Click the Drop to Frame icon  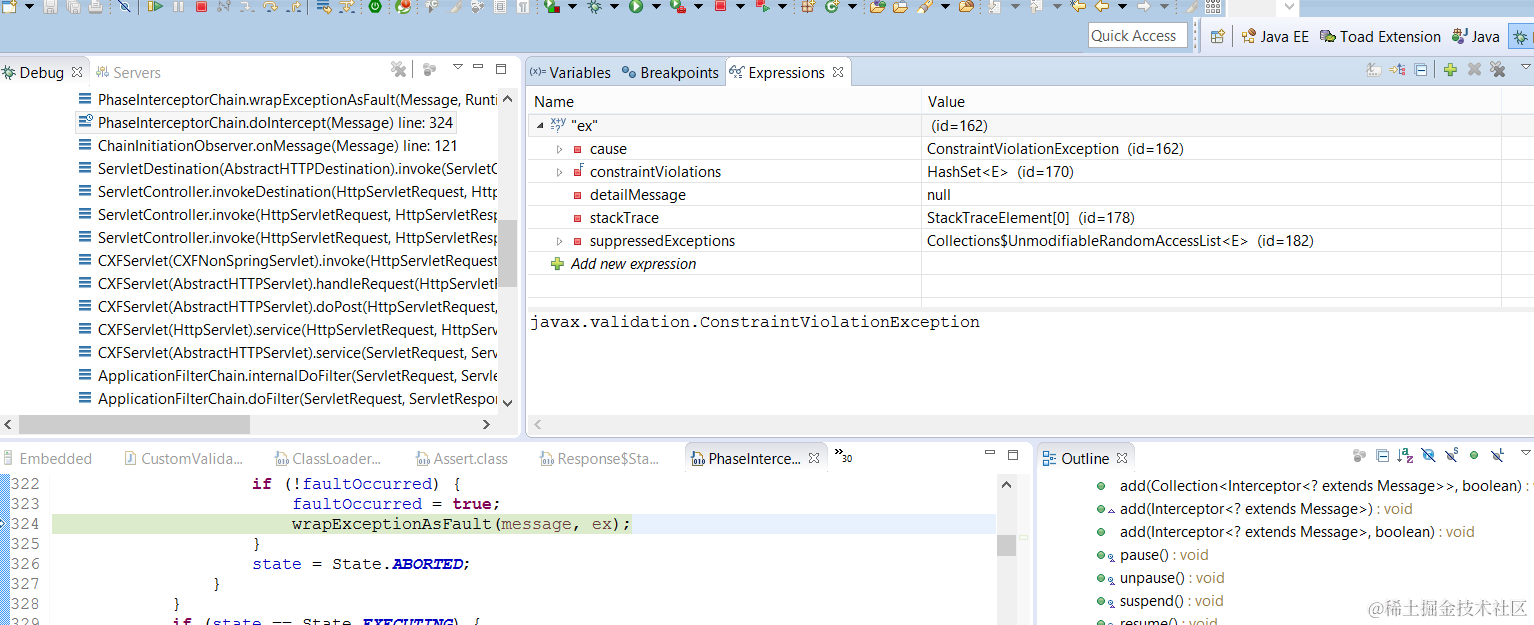tap(324, 6)
